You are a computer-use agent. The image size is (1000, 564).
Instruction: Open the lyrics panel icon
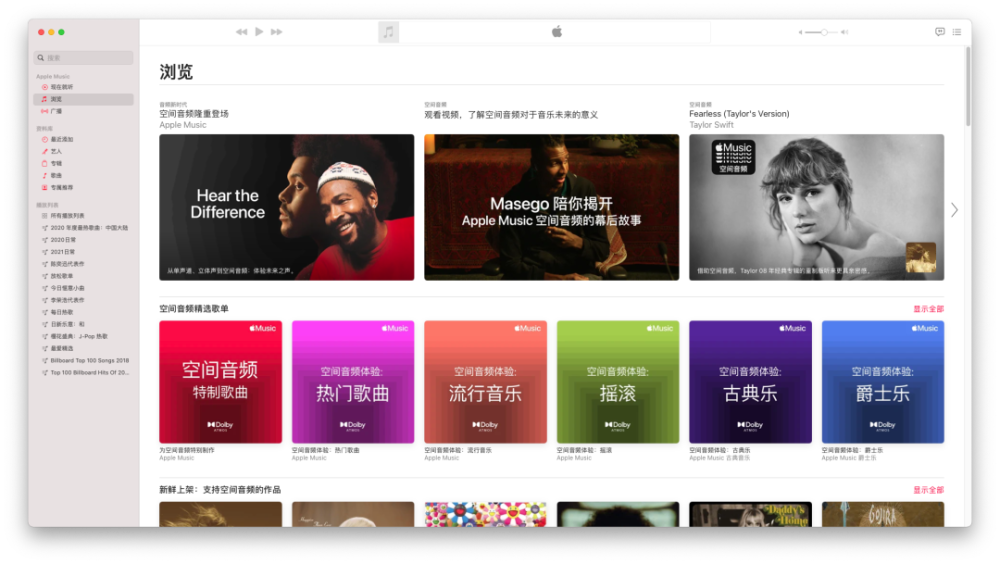(939, 32)
